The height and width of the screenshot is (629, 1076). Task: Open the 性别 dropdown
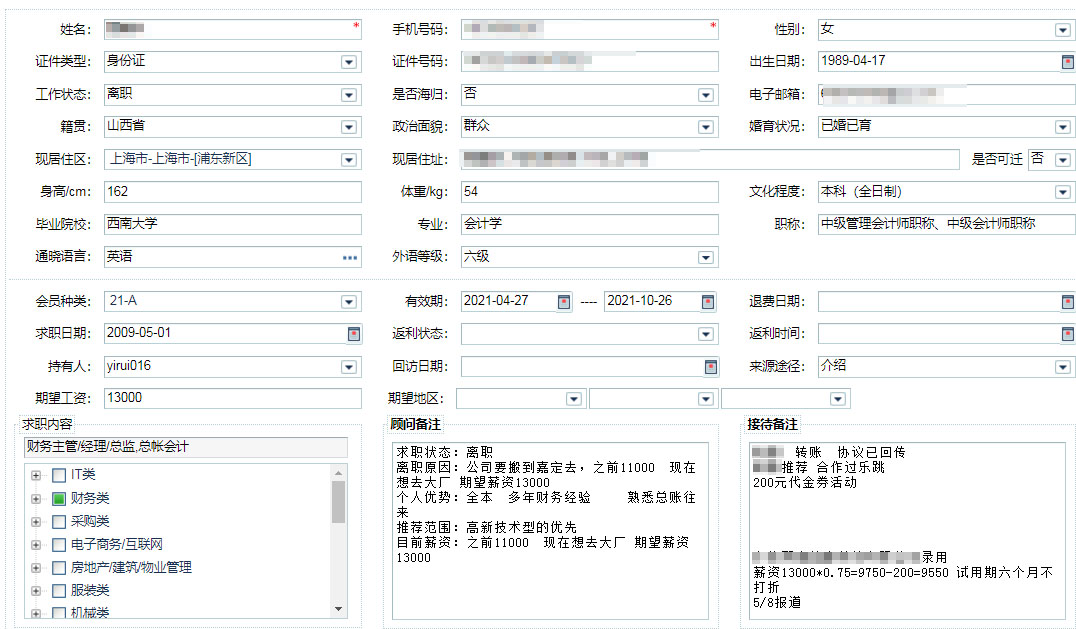pos(1062,30)
